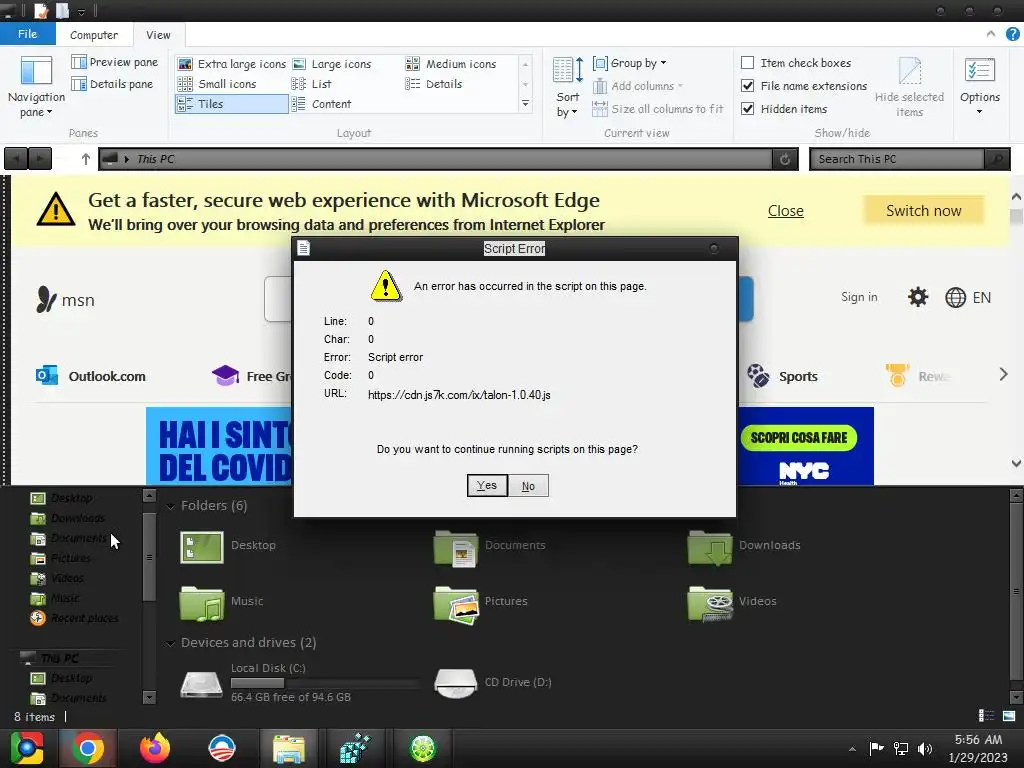Image resolution: width=1024 pixels, height=768 pixels.
Task: Advance msn shortcuts with right arrow
Action: pyautogui.click(x=1003, y=375)
